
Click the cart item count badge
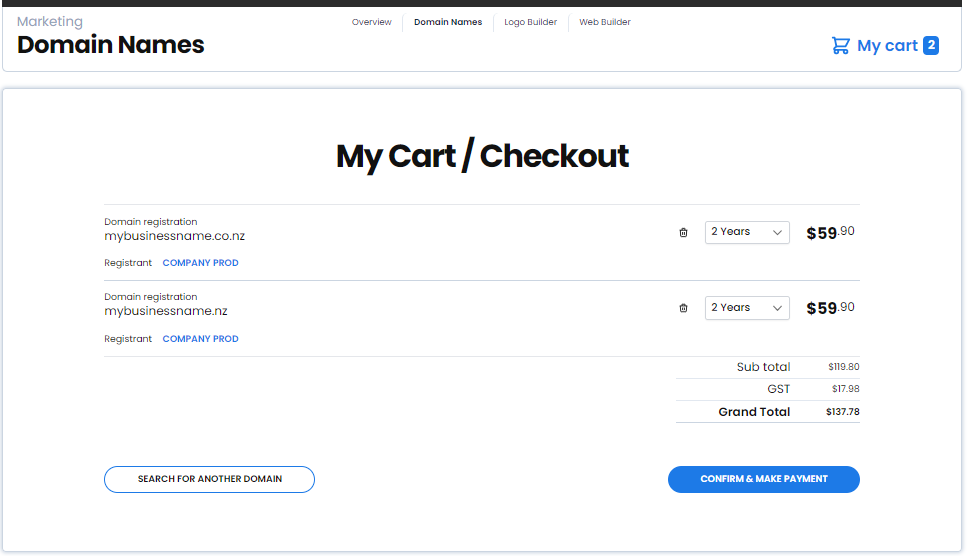click(931, 45)
